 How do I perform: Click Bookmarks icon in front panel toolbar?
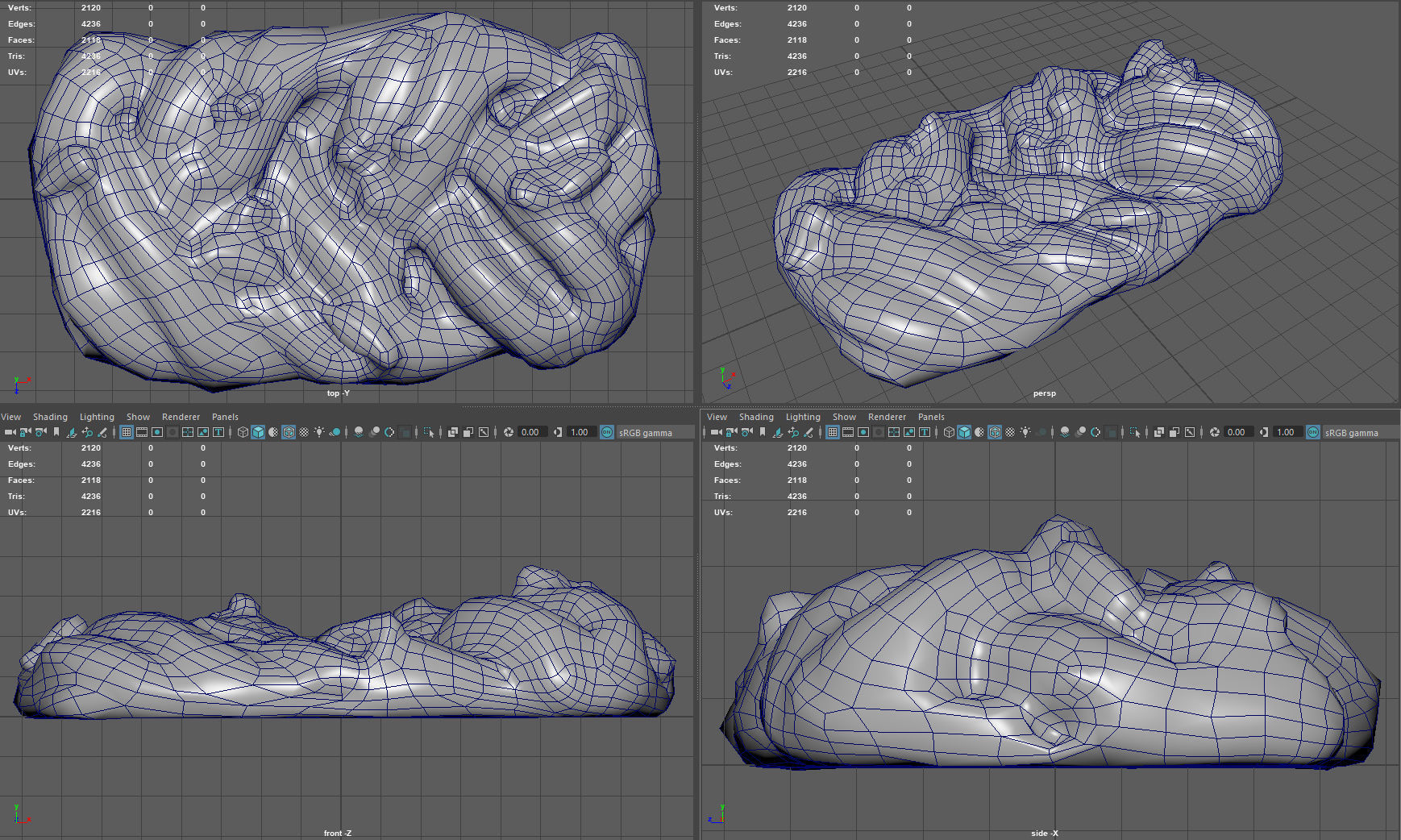pyautogui.click(x=56, y=432)
